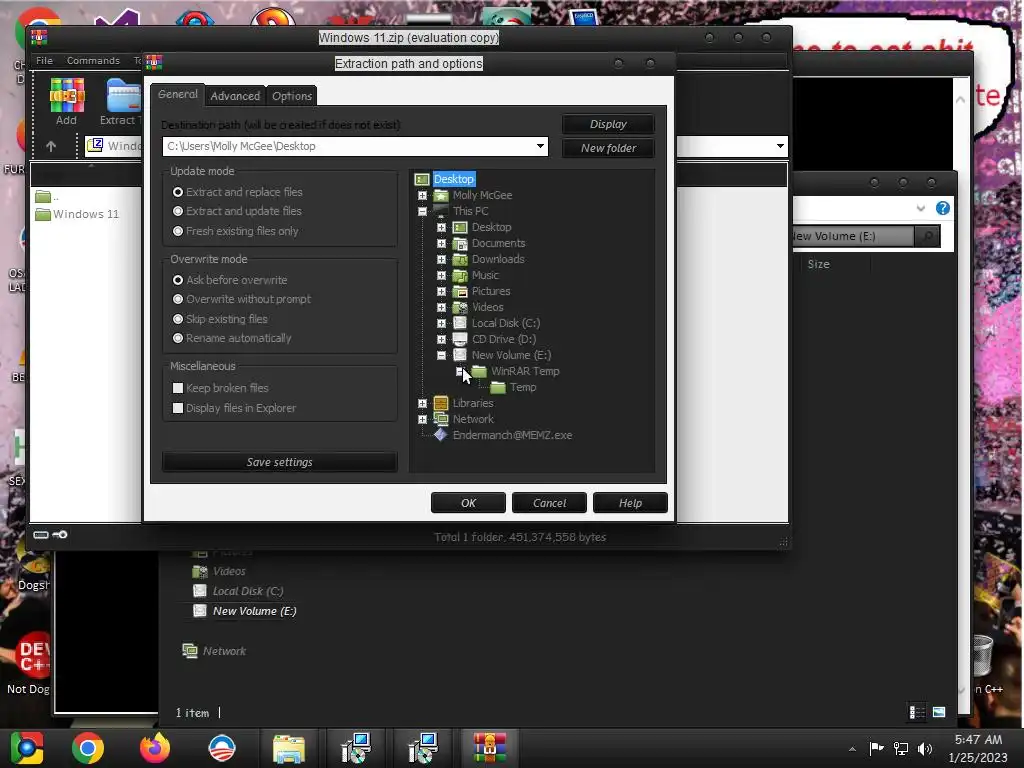Enable Keep broken files checkbox

[x=178, y=388]
